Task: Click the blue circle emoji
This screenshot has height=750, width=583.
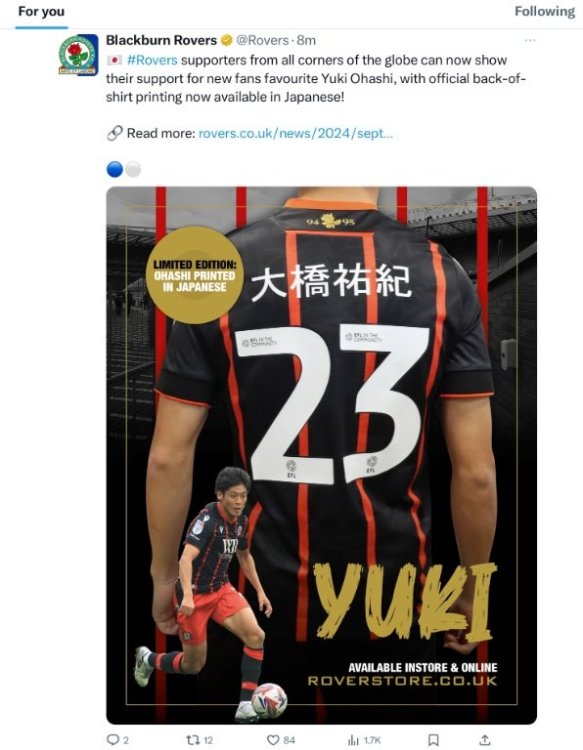Action: point(114,169)
